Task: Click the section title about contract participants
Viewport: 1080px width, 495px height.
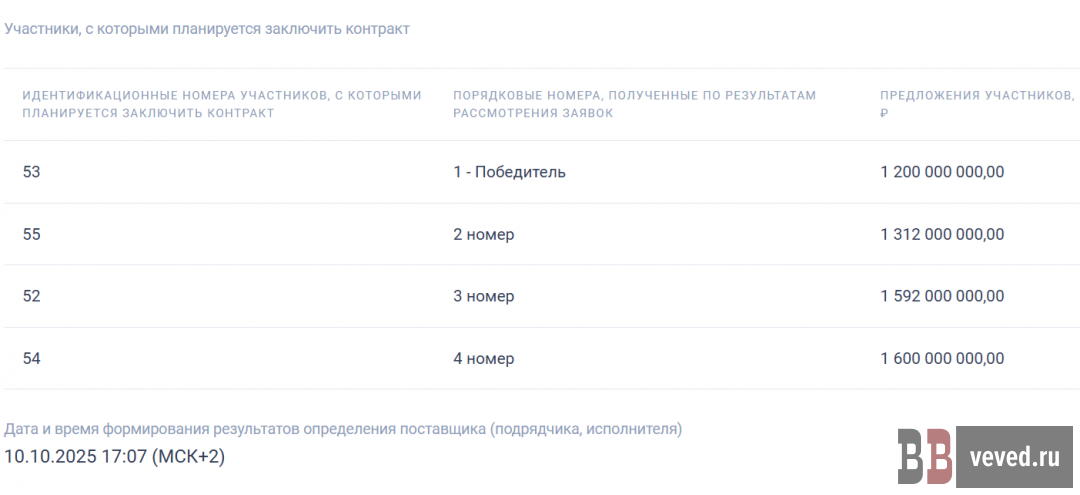Action: coord(207,29)
